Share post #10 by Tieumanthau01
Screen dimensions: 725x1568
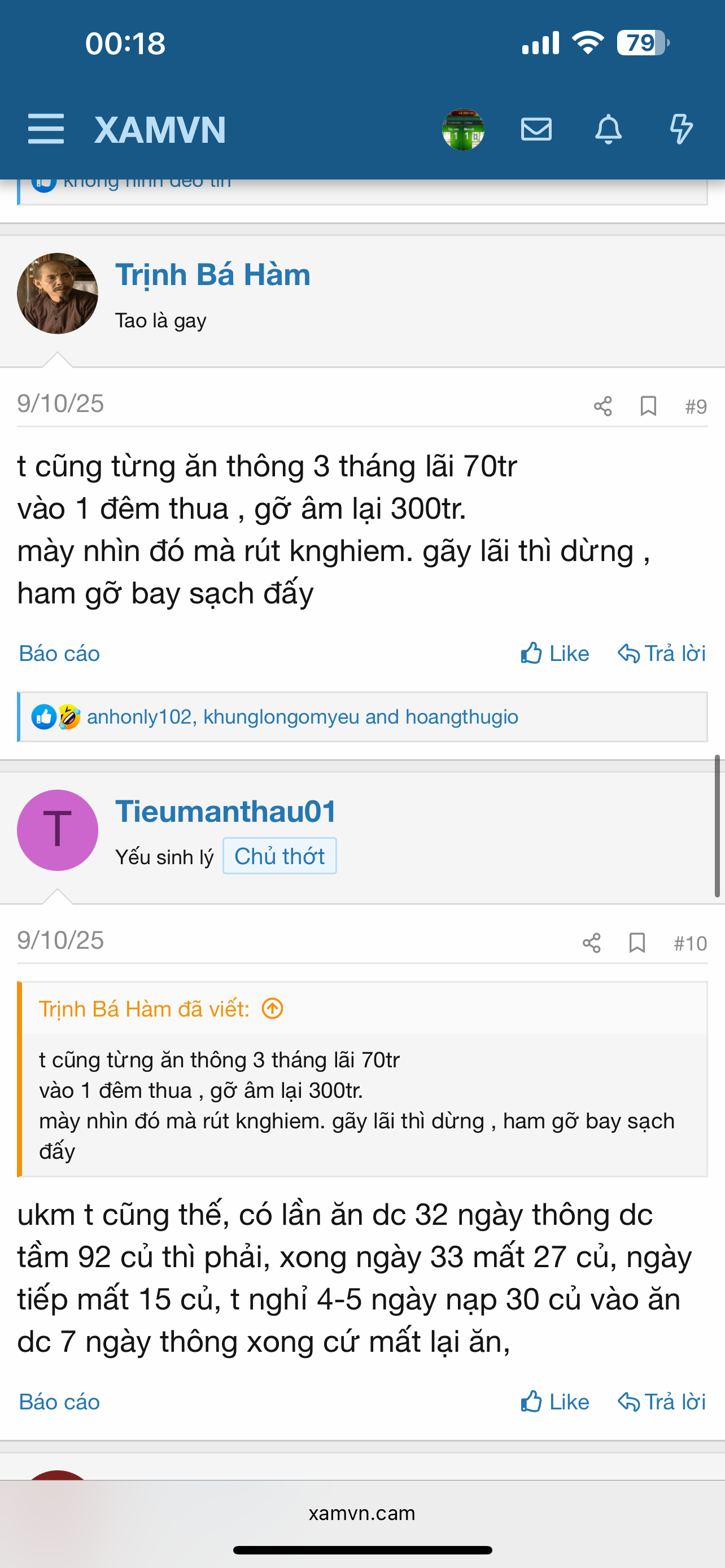[x=591, y=943]
